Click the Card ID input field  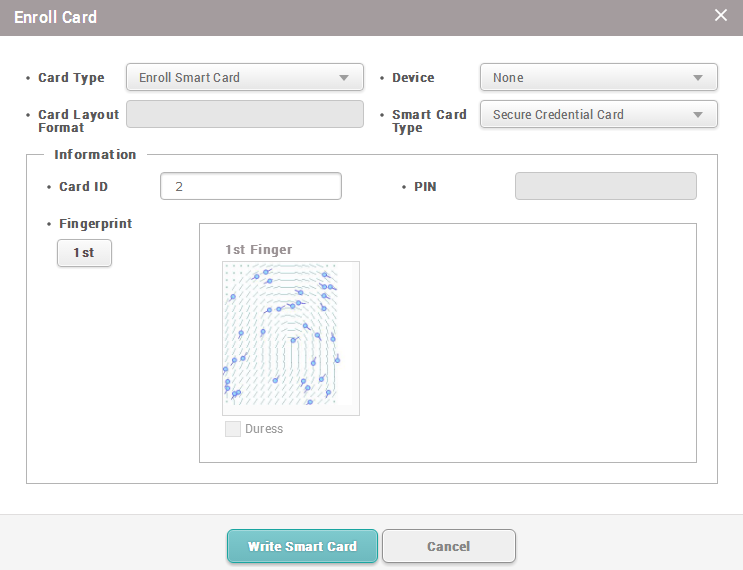250,186
